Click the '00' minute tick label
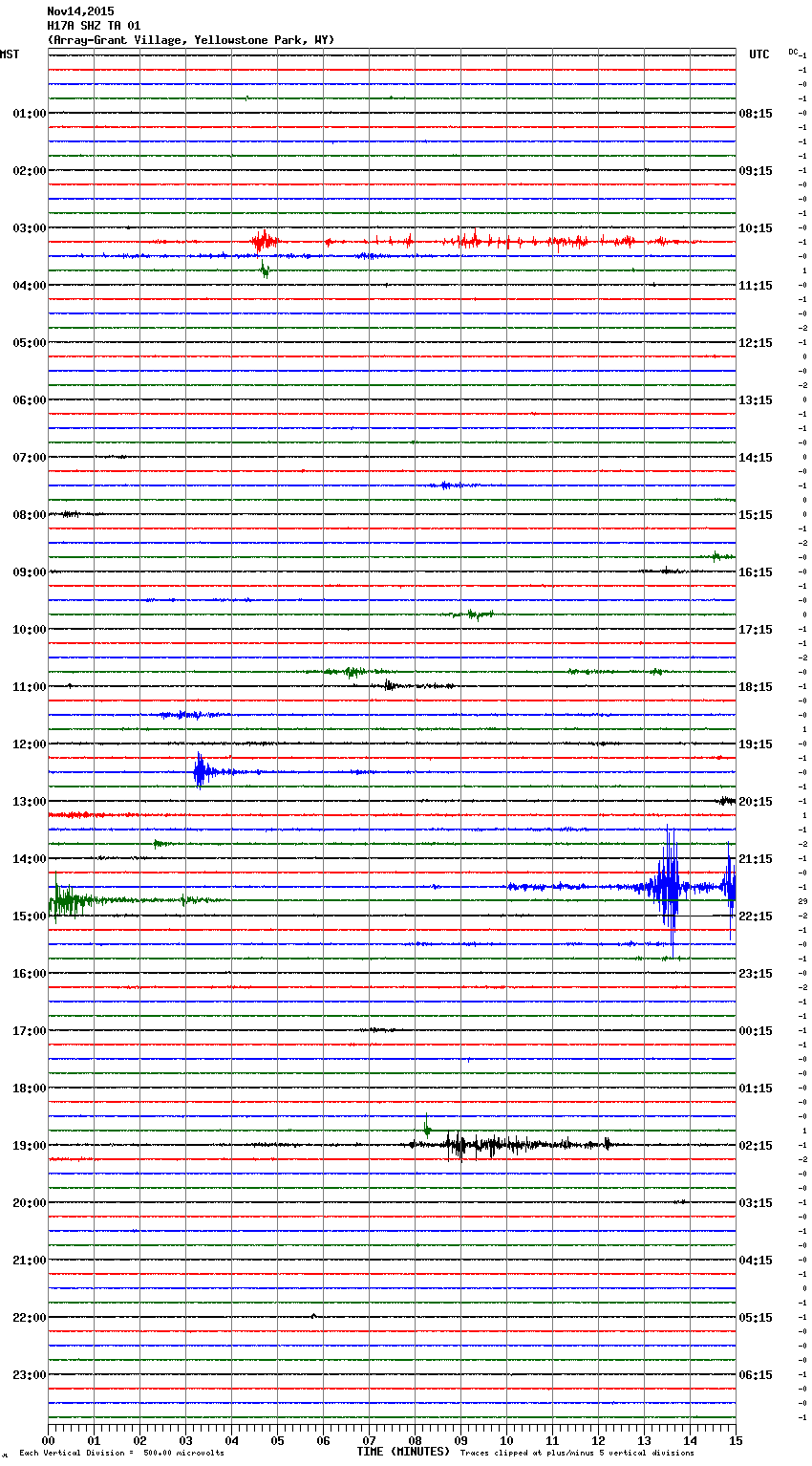This screenshot has height=1466, width=812. (49, 1440)
